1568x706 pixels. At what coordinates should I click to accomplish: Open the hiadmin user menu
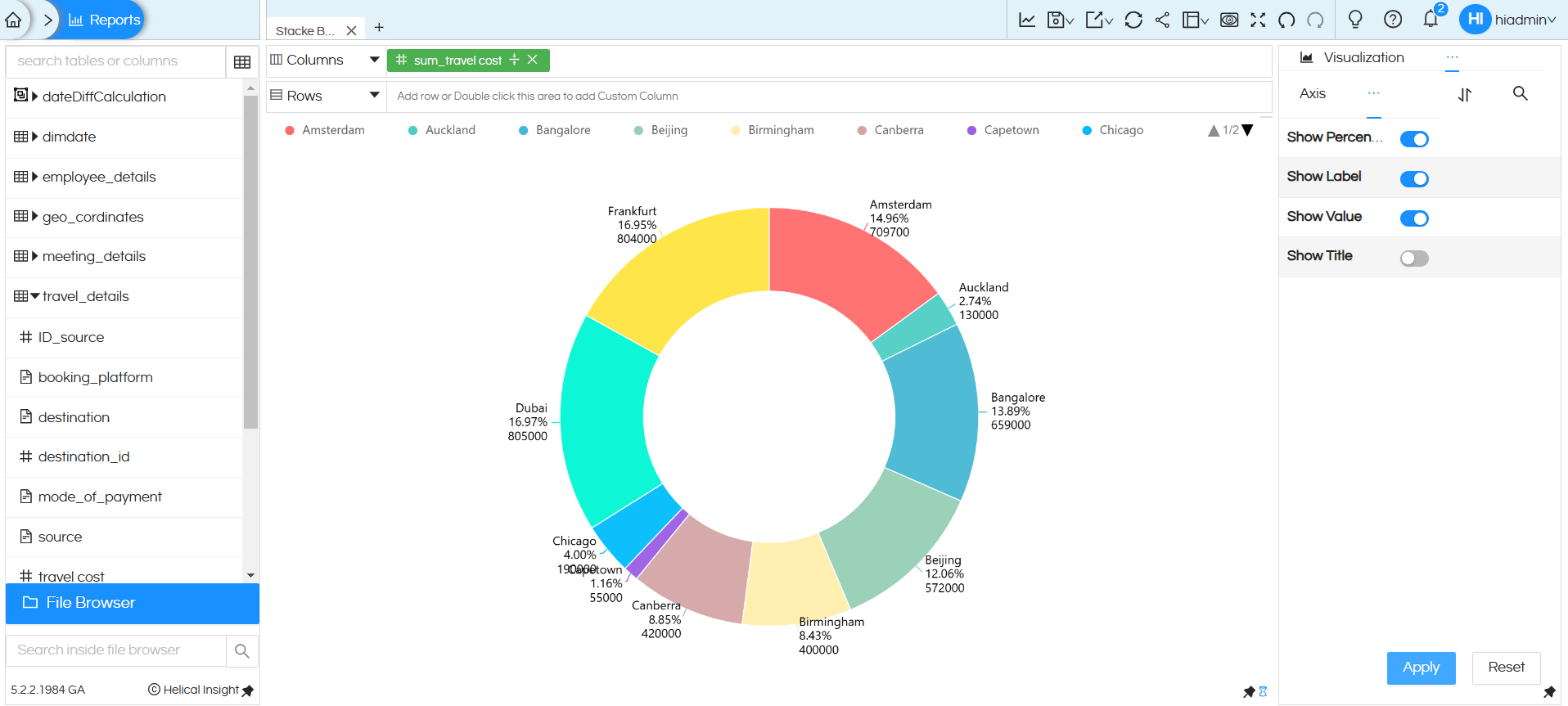(1508, 20)
